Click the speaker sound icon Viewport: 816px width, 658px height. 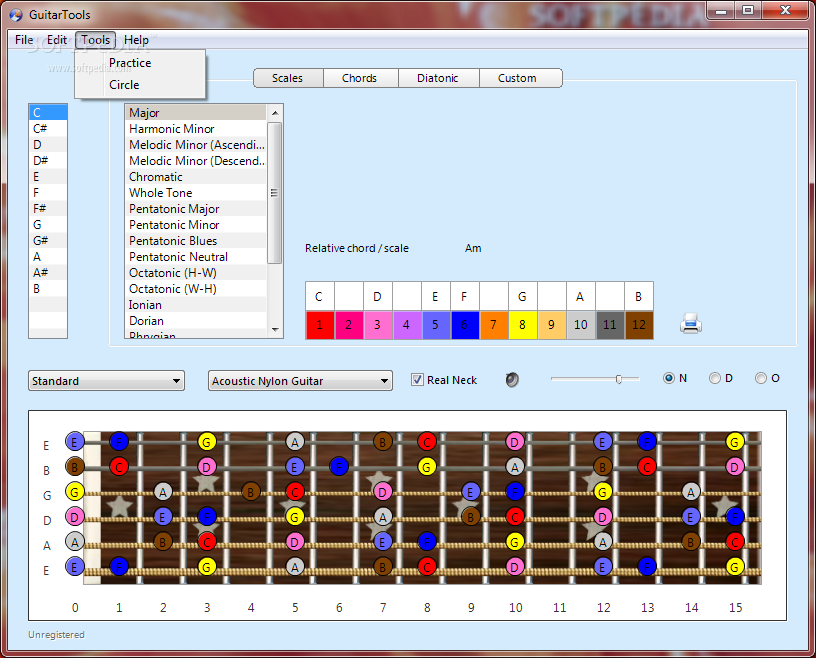point(512,379)
